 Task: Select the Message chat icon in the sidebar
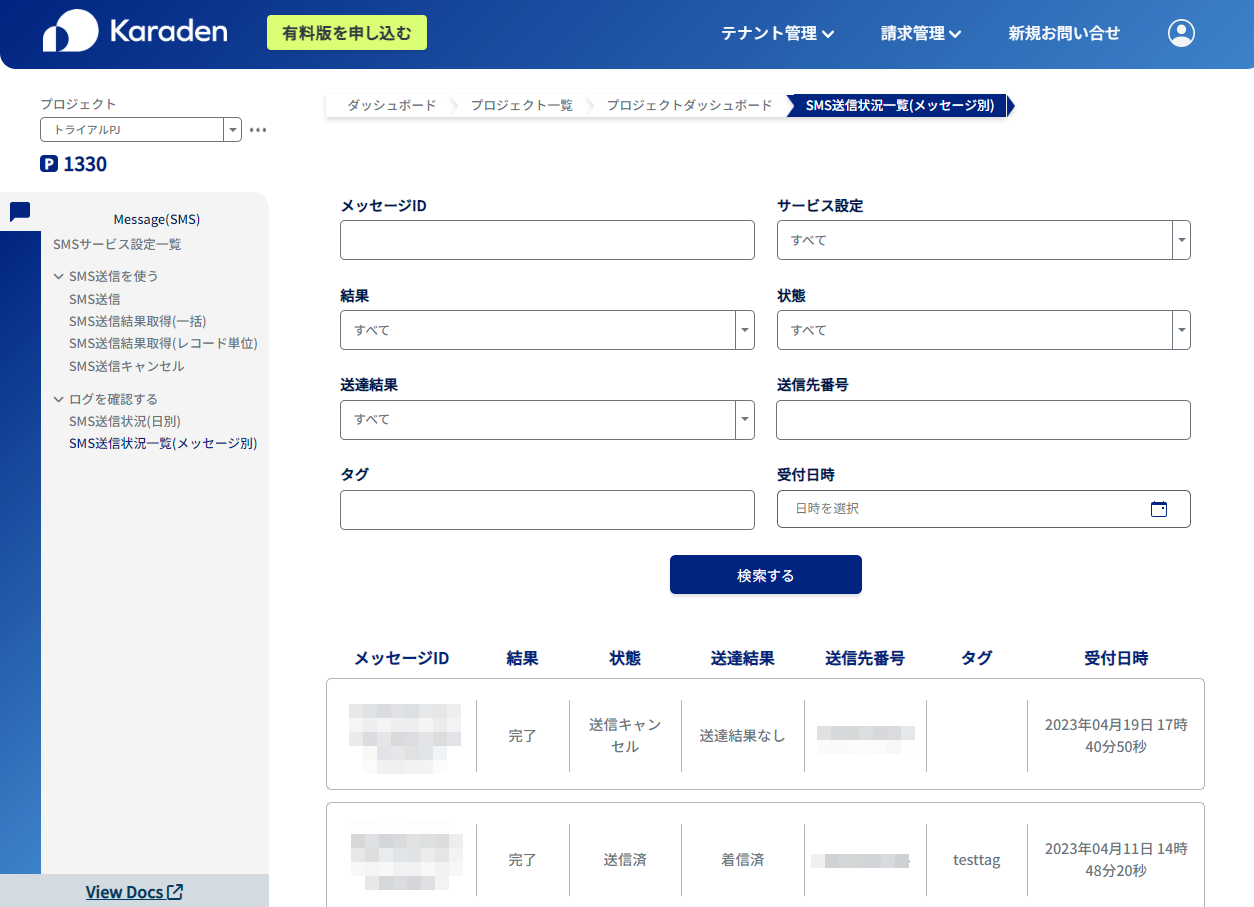(x=20, y=211)
